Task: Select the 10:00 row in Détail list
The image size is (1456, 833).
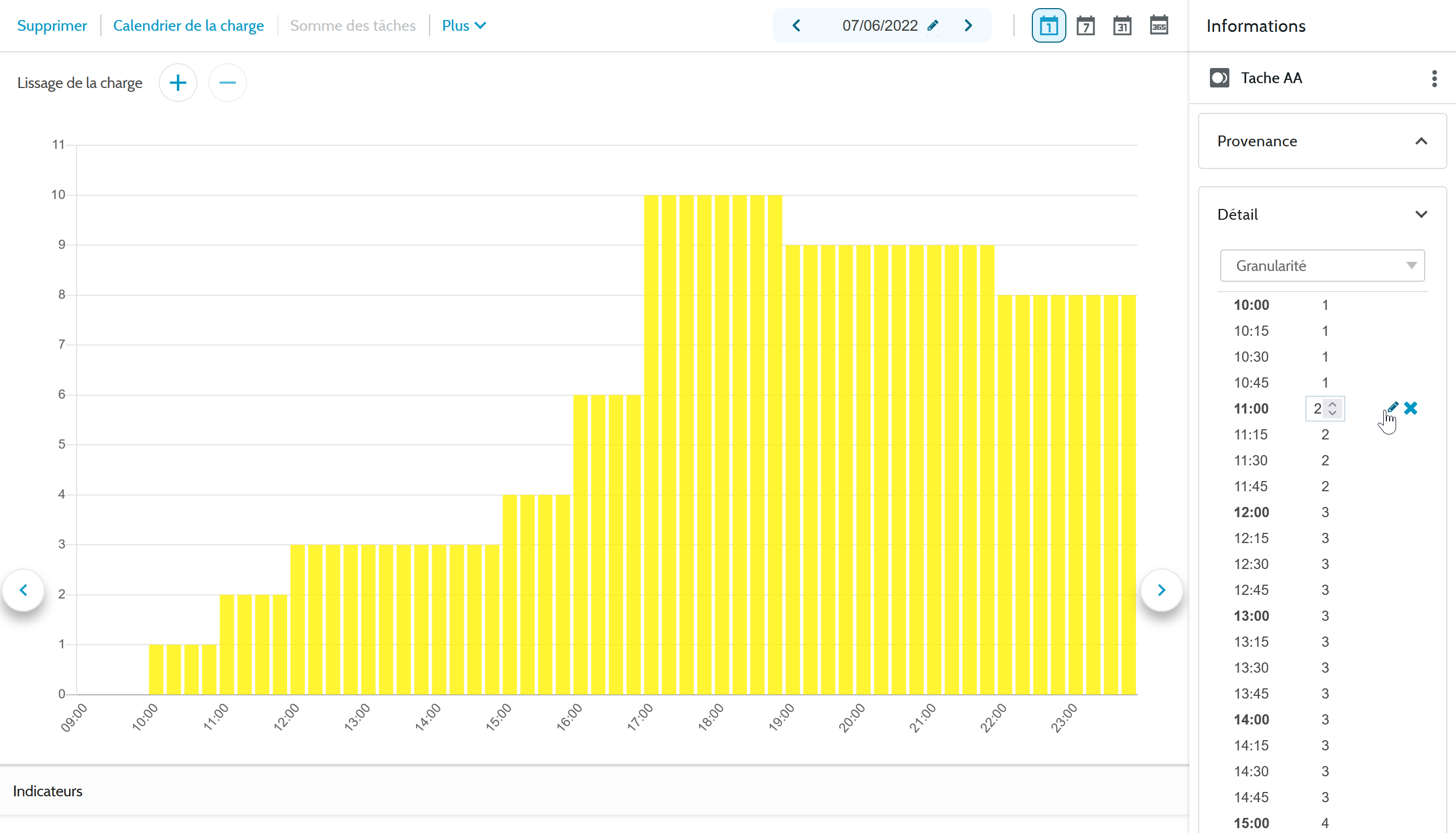Action: 1322,305
